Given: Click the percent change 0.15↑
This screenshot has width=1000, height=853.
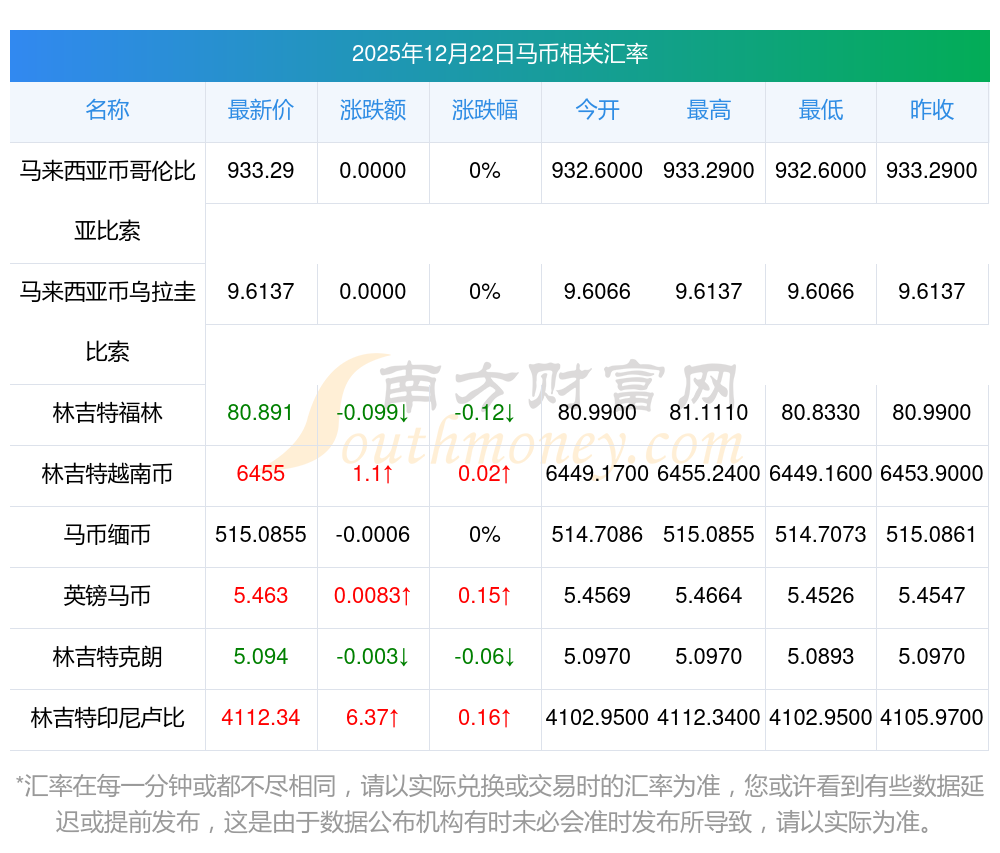Looking at the screenshot, I should point(485,596).
